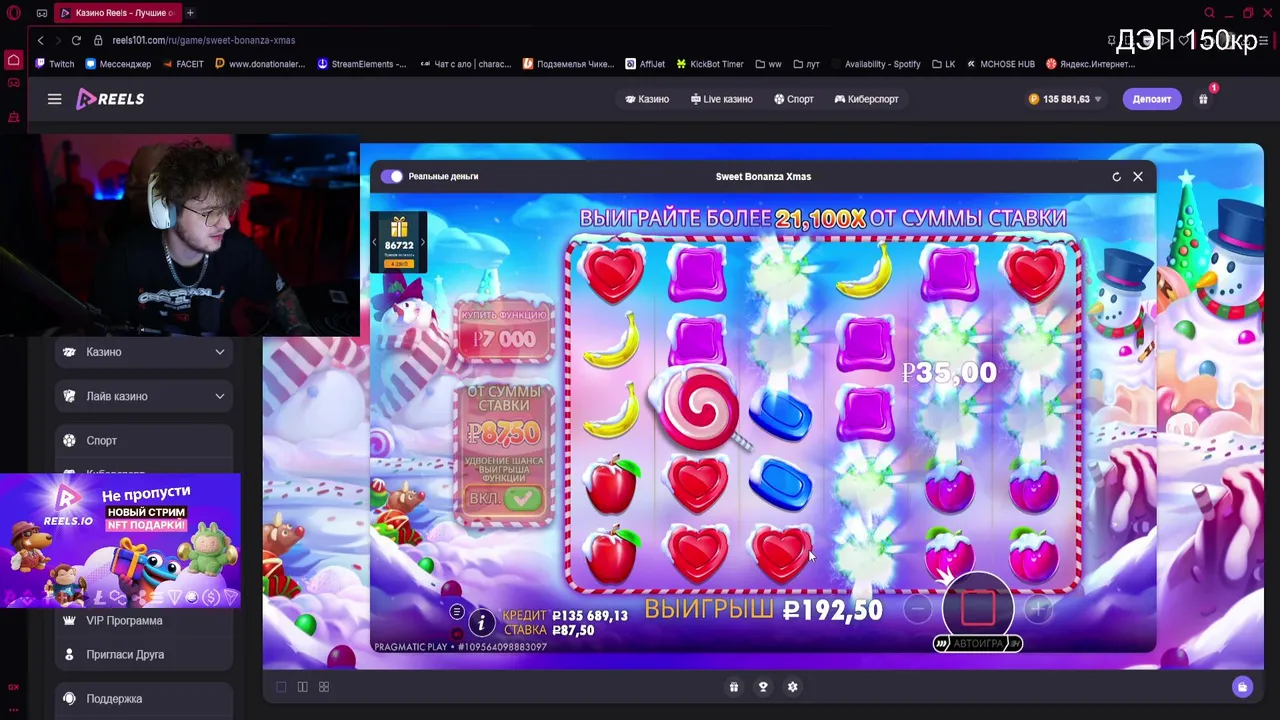The height and width of the screenshot is (720, 1280).
Task: Open the Opera sidebar home icon
Action: point(14,60)
